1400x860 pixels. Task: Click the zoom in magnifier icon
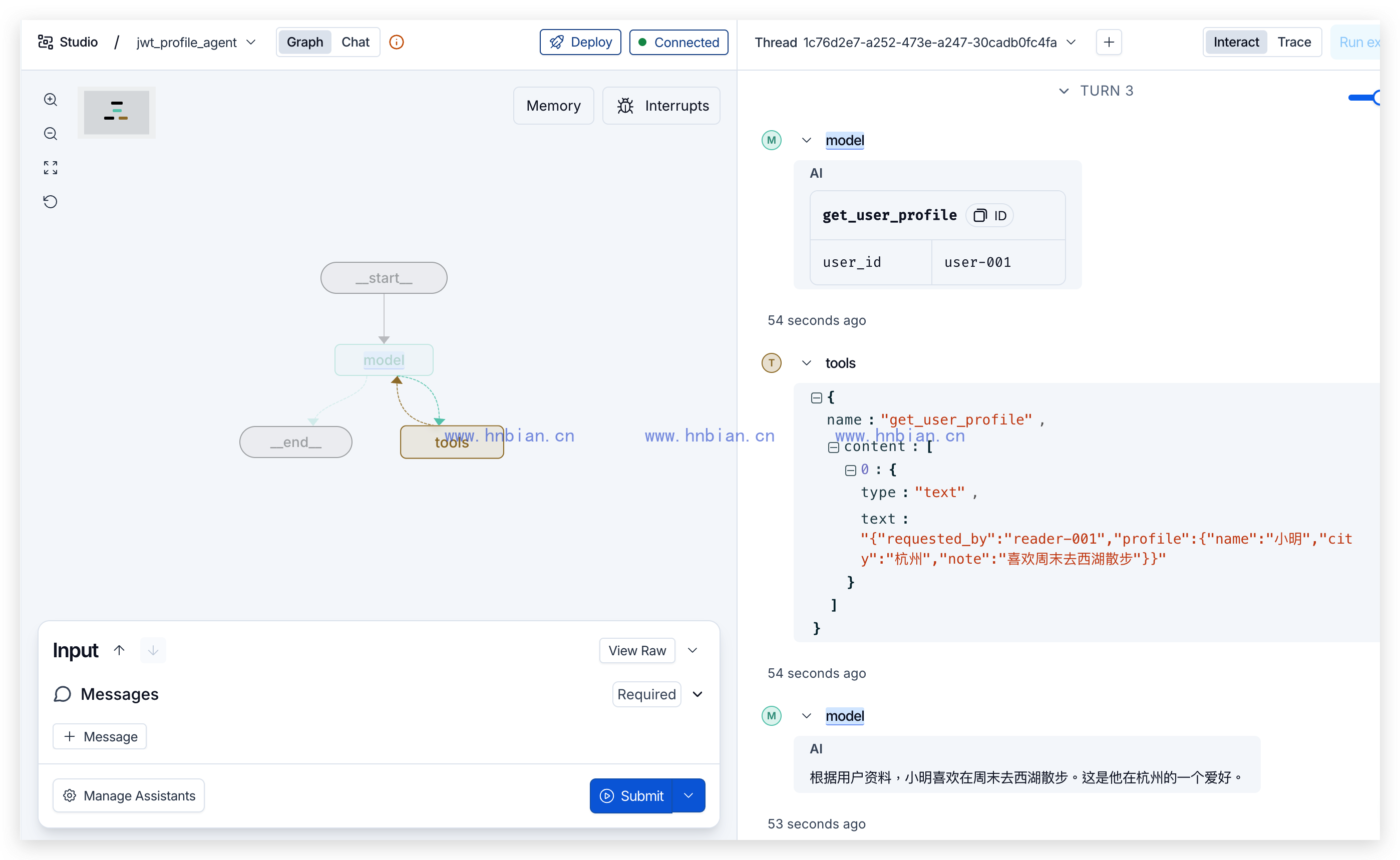point(51,100)
